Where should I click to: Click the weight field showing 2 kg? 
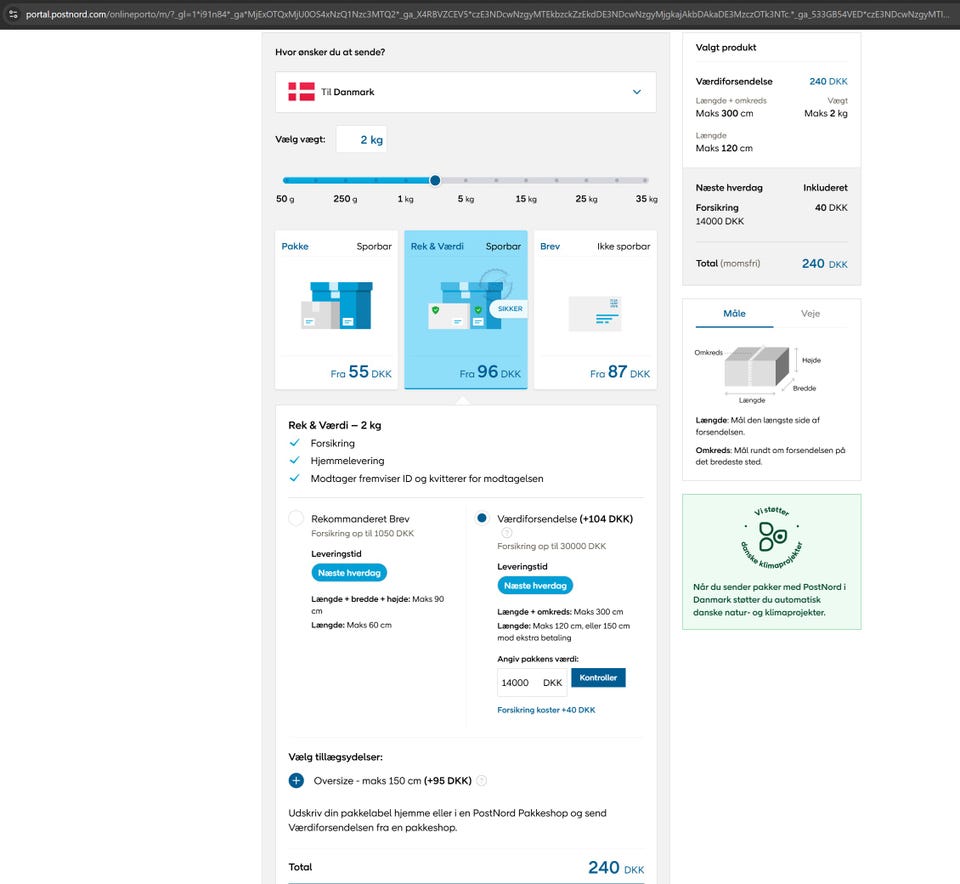361,140
